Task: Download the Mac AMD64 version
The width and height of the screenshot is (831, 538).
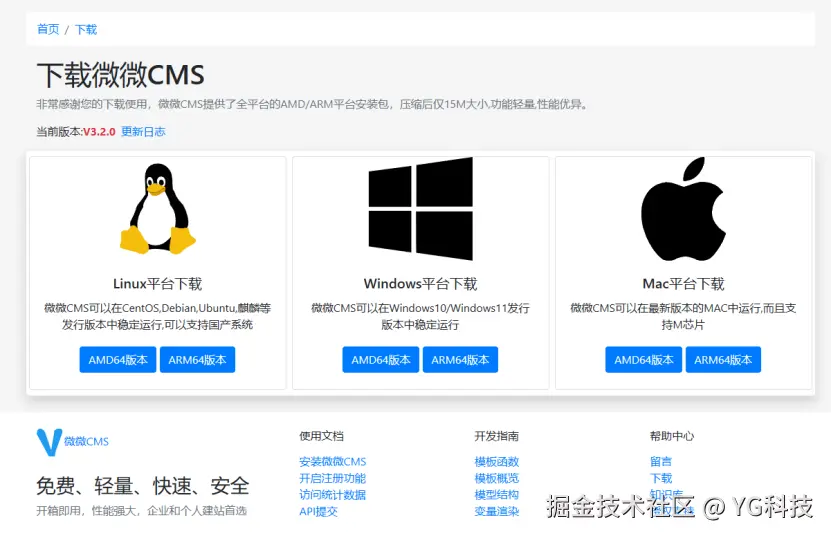Action: pos(643,360)
